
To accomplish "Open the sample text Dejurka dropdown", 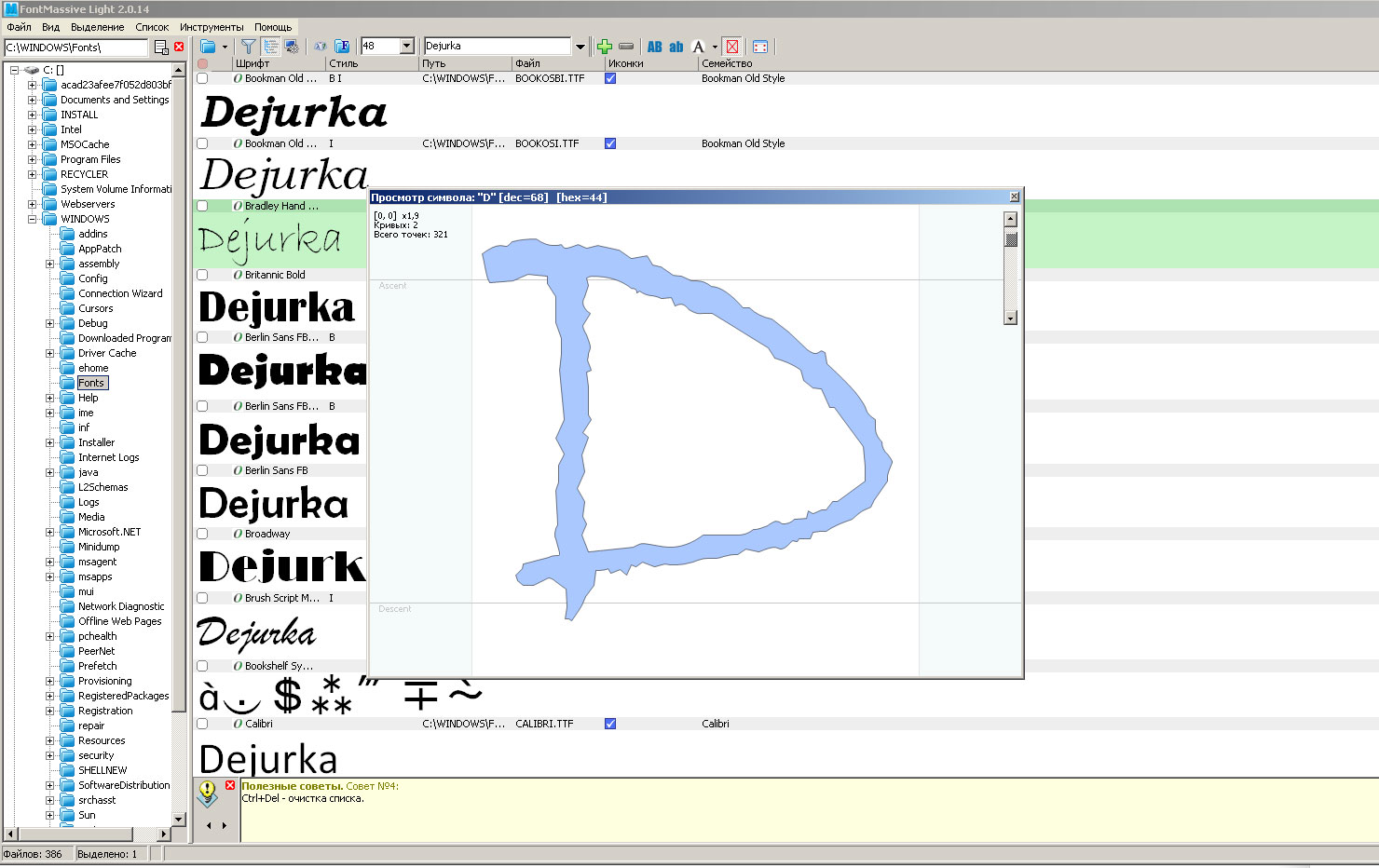I will click(x=580, y=47).
